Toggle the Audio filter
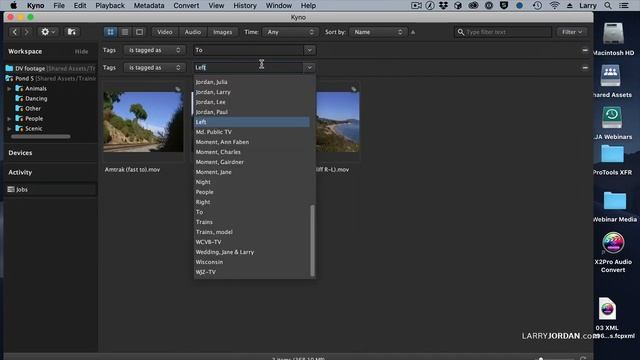The height and width of the screenshot is (360, 640). tap(193, 32)
